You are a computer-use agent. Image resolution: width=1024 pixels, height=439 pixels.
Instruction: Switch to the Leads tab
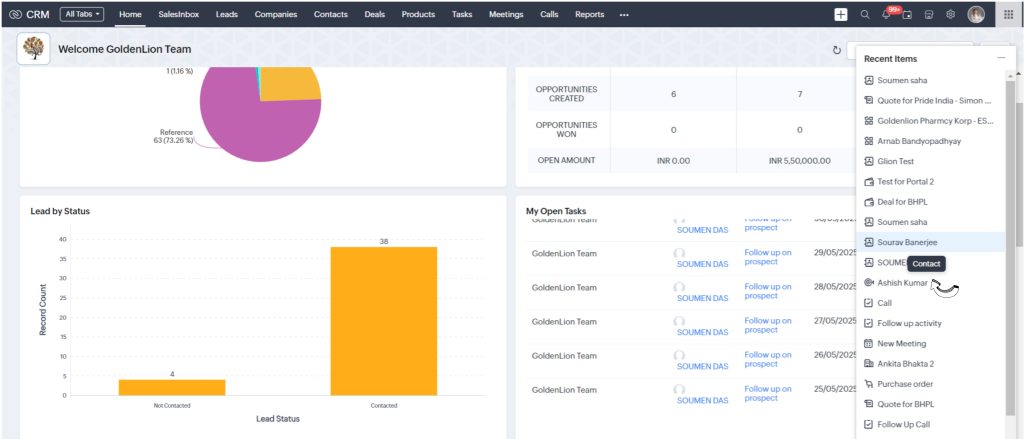click(226, 15)
